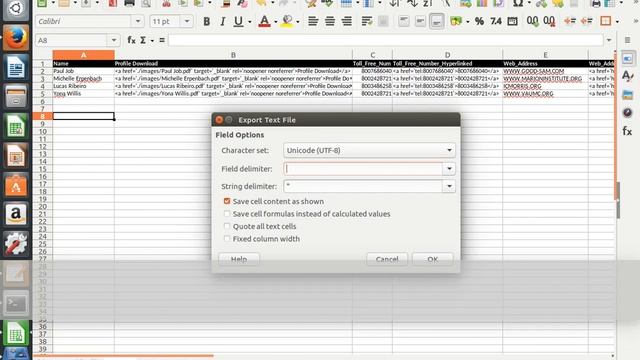The height and width of the screenshot is (360, 640).
Task: Open sidebar Navigator deck
Action: click(628, 113)
